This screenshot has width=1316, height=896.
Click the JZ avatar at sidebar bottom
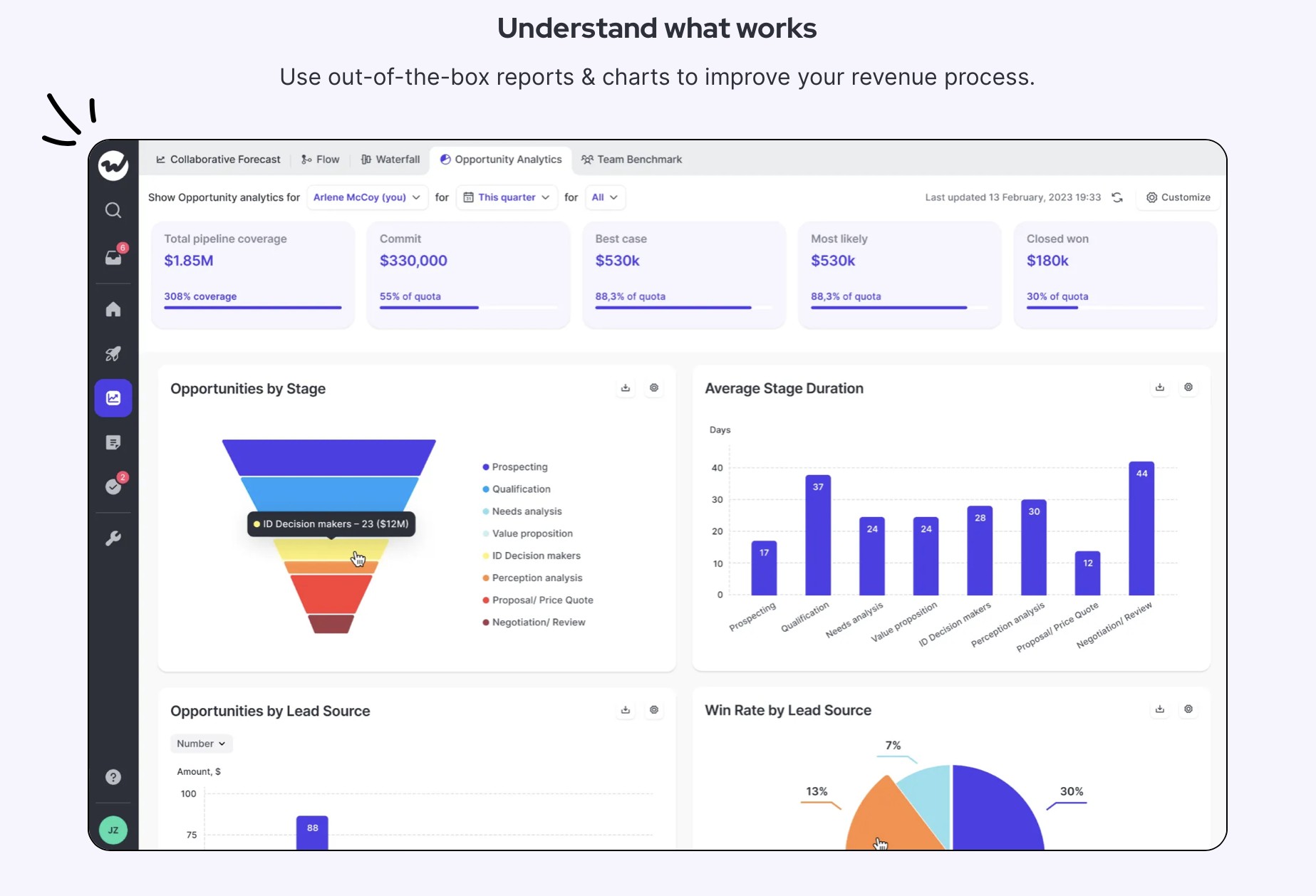click(x=113, y=830)
